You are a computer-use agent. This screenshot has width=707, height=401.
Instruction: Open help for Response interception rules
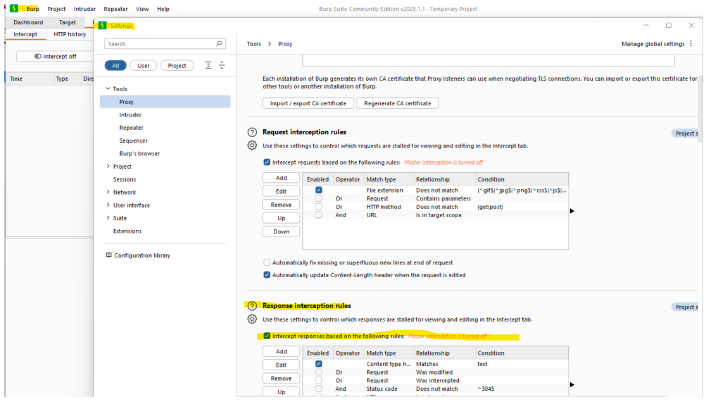pyautogui.click(x=252, y=306)
